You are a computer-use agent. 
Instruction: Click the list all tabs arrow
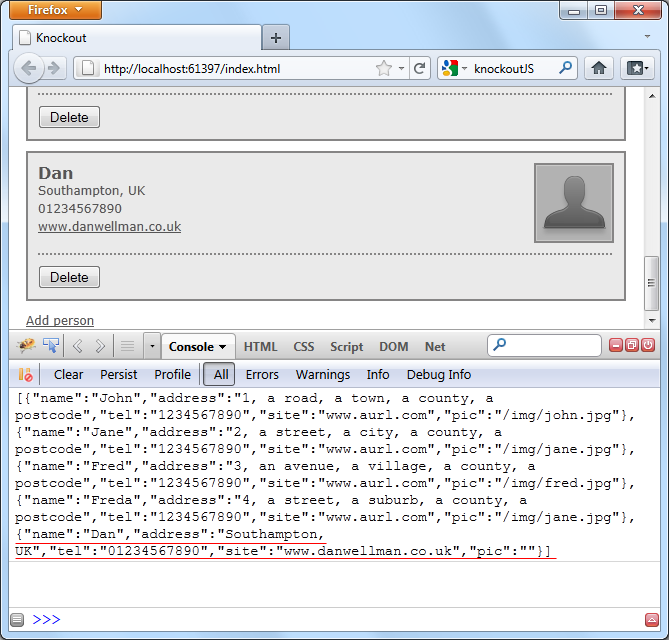click(x=647, y=37)
